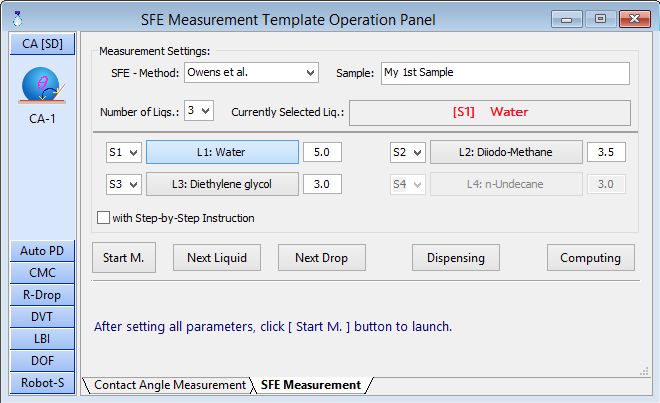The height and width of the screenshot is (403, 660).
Task: Click the Sample name input field
Action: point(504,73)
